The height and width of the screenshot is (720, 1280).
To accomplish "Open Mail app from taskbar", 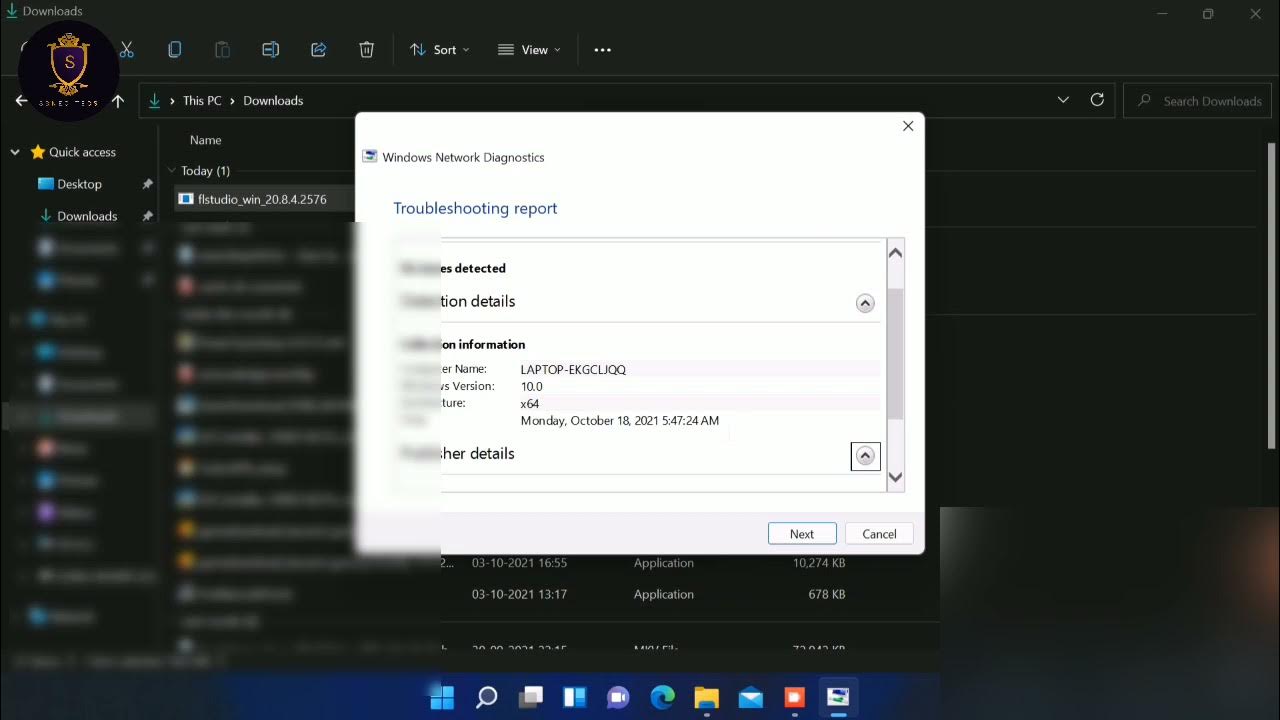I will pyautogui.click(x=750, y=697).
